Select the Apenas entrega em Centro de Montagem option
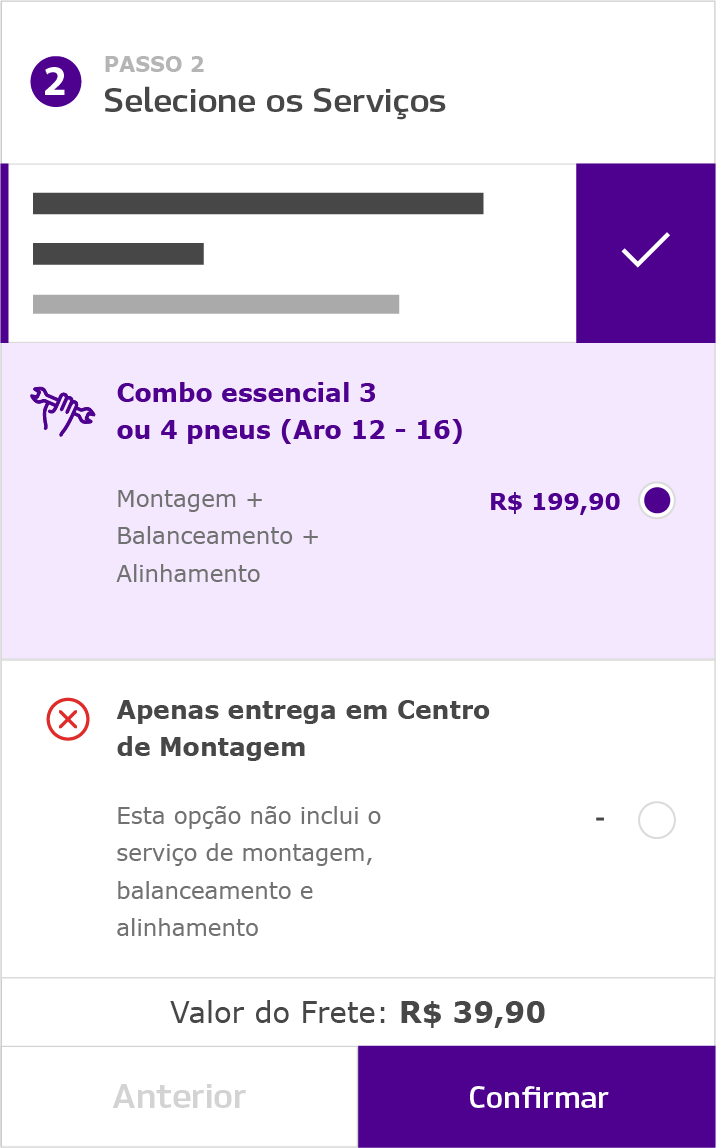This screenshot has height=1148, width=716. pos(656,820)
